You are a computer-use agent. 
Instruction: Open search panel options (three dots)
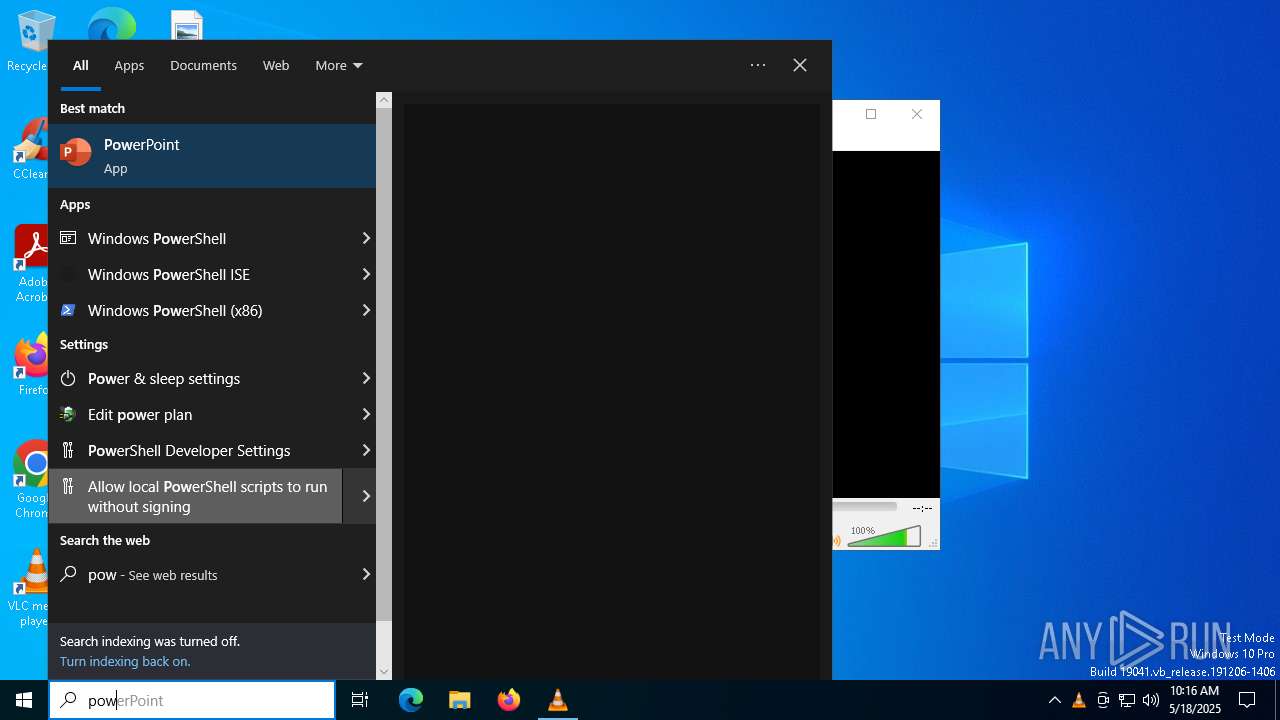758,65
